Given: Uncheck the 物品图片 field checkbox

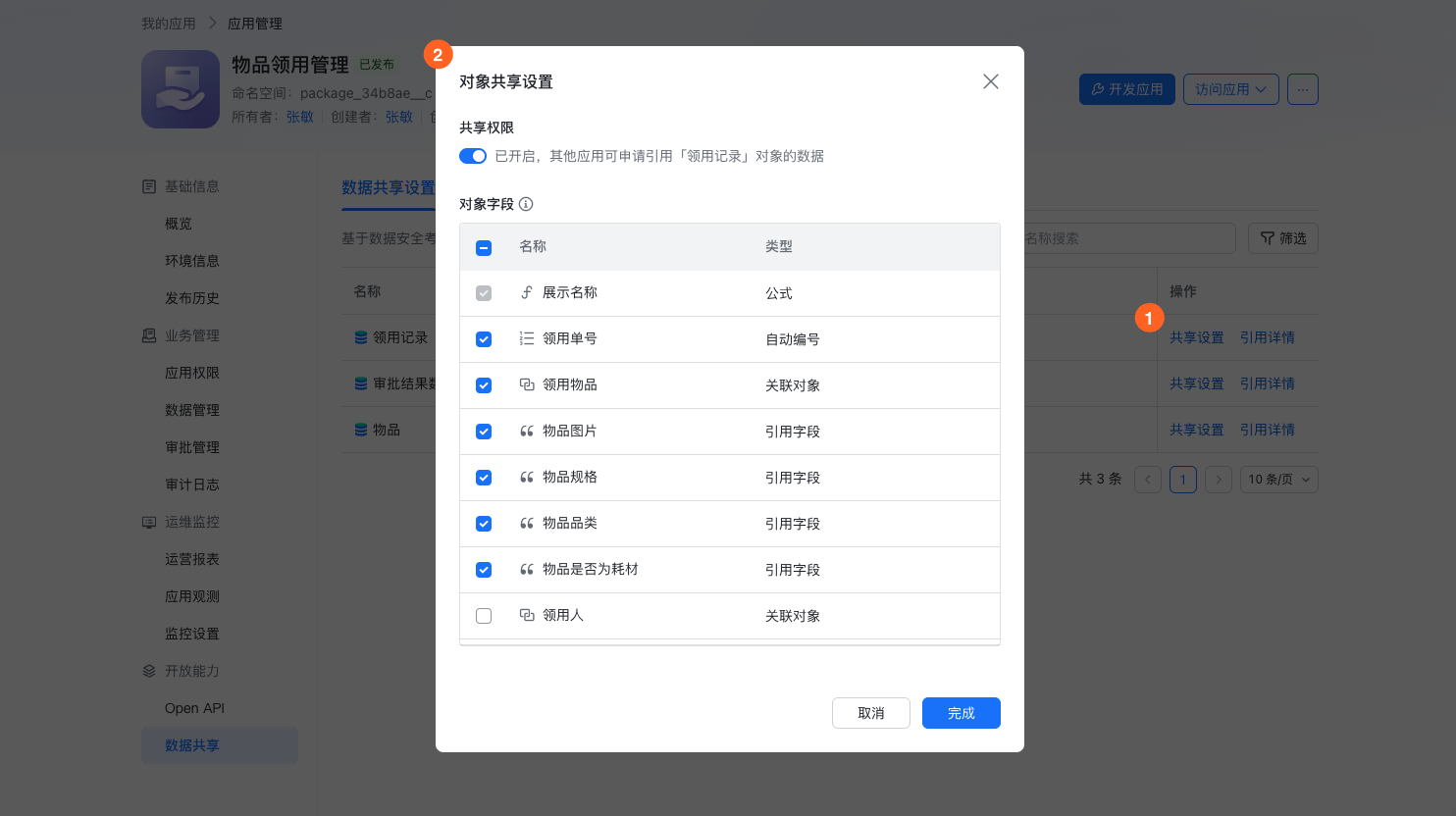Looking at the screenshot, I should pyautogui.click(x=484, y=432).
